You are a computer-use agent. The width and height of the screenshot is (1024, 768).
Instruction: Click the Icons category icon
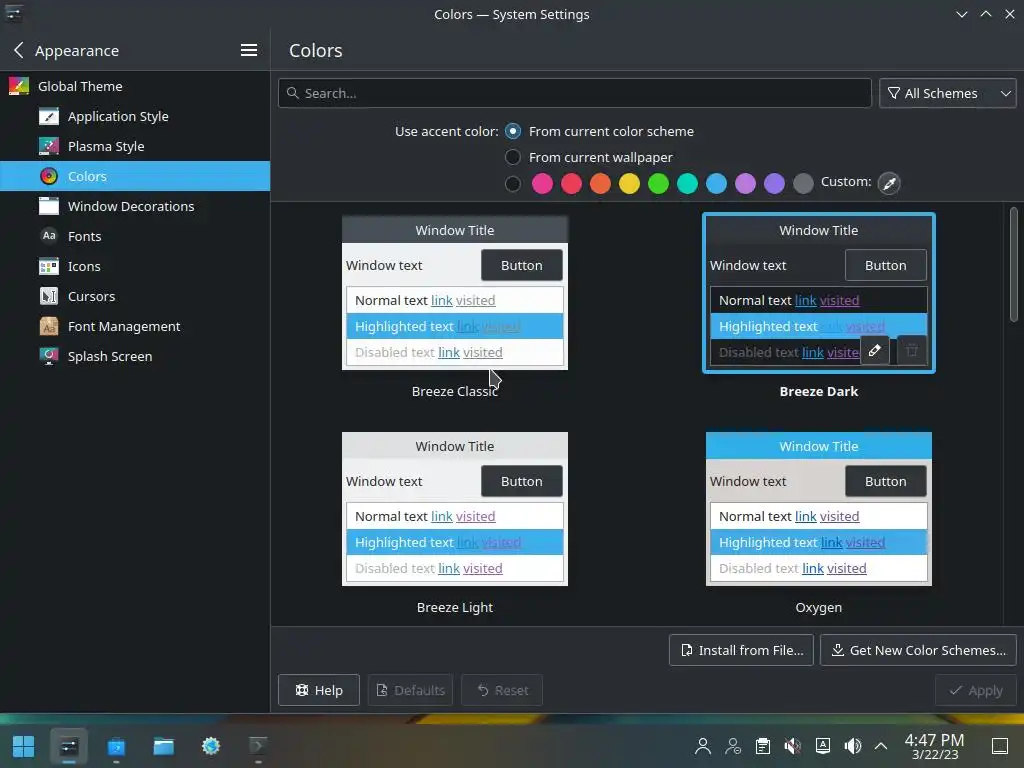pos(48,266)
